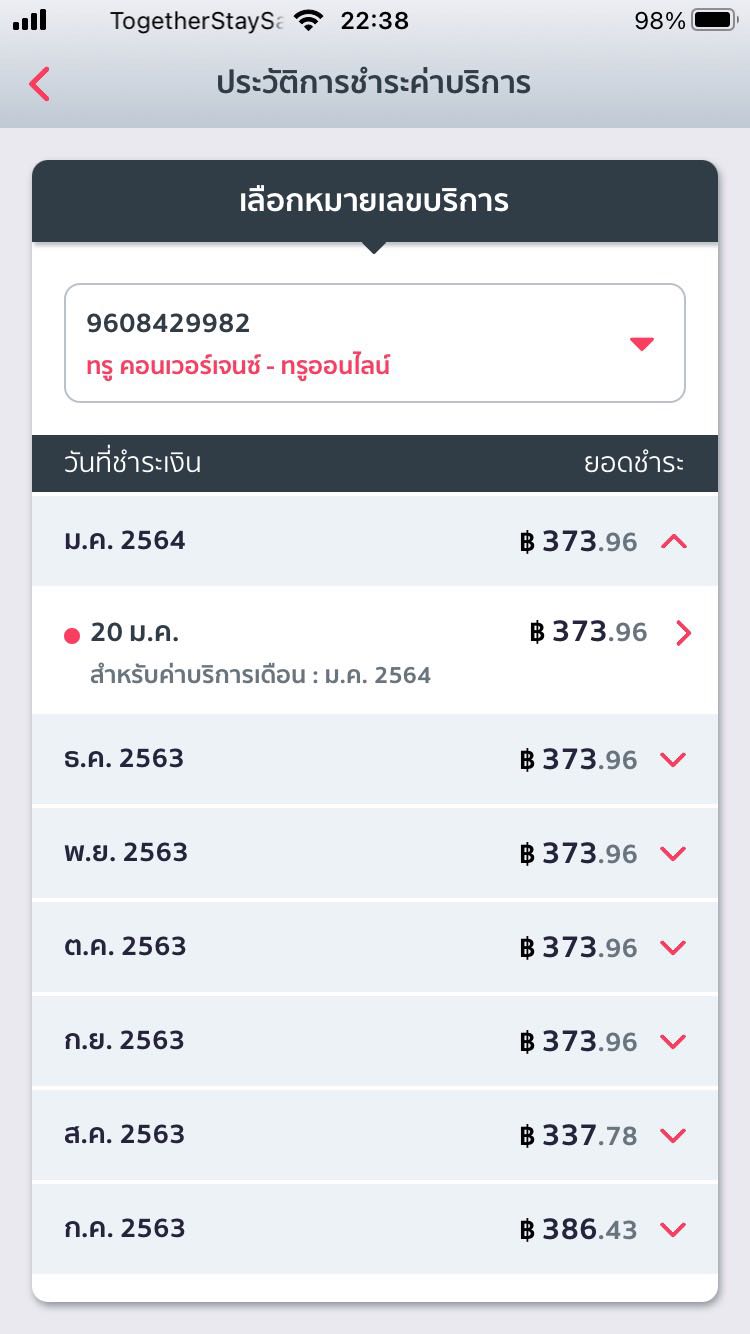
Task: Expand the ก.ค. 2563 chevron
Action: pos(674,1230)
